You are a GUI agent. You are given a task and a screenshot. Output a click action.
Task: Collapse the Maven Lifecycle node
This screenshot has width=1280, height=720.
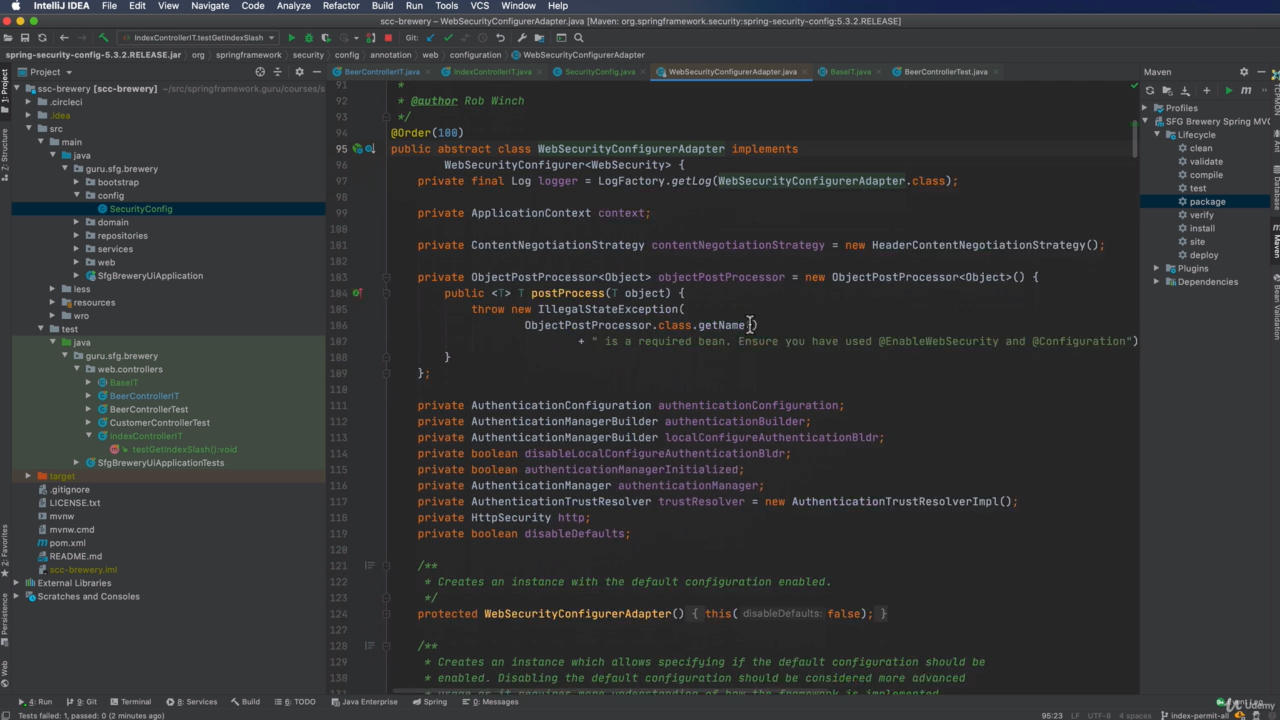tap(1157, 135)
